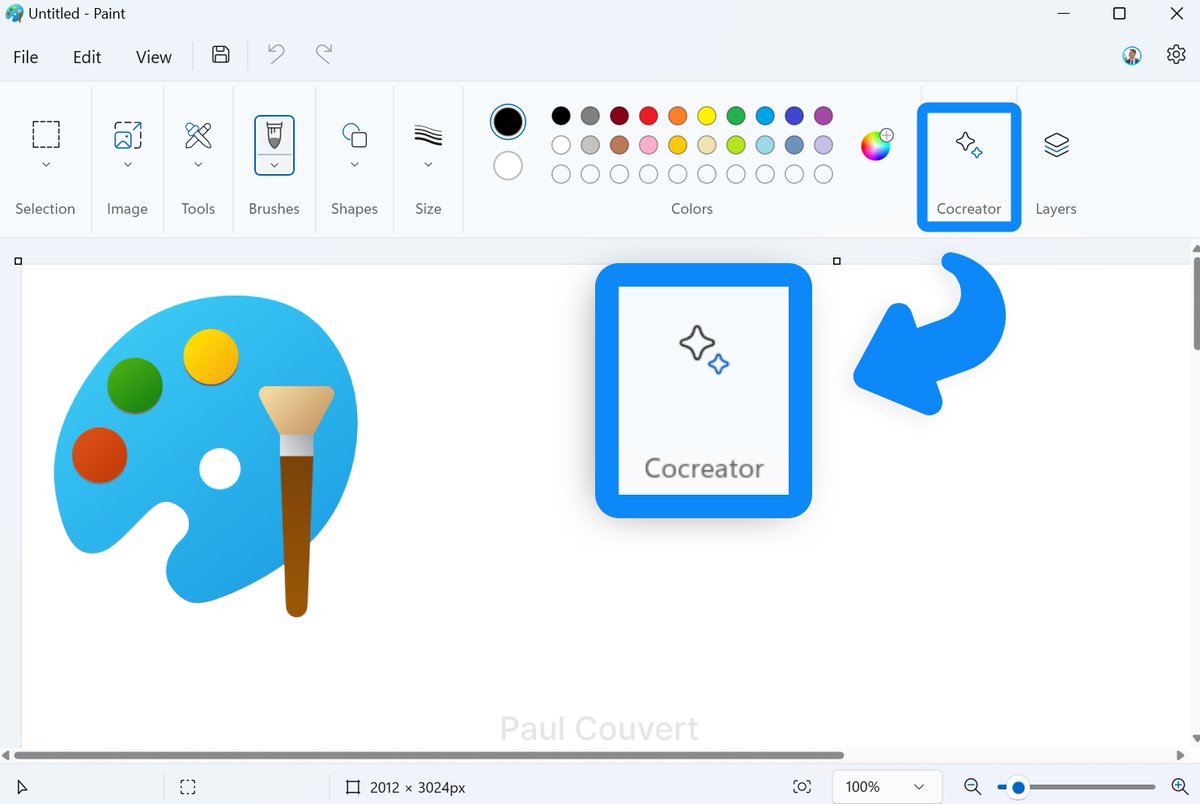Select the Brushes tool icon
Screen dimensions: 1200x804
pyautogui.click(x=274, y=134)
